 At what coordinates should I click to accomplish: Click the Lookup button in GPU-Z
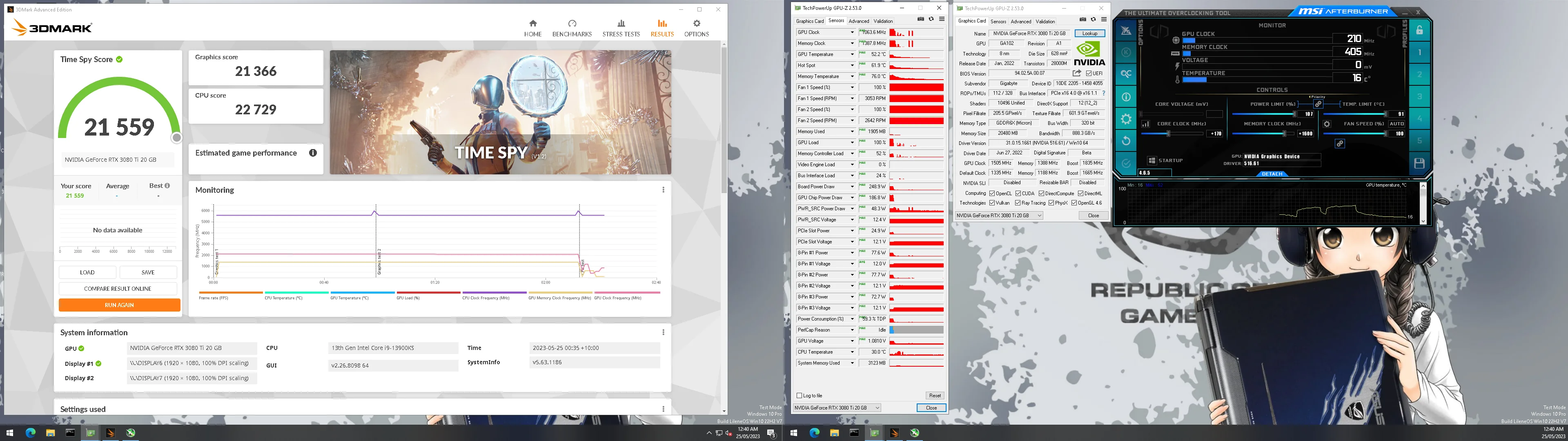1089,33
